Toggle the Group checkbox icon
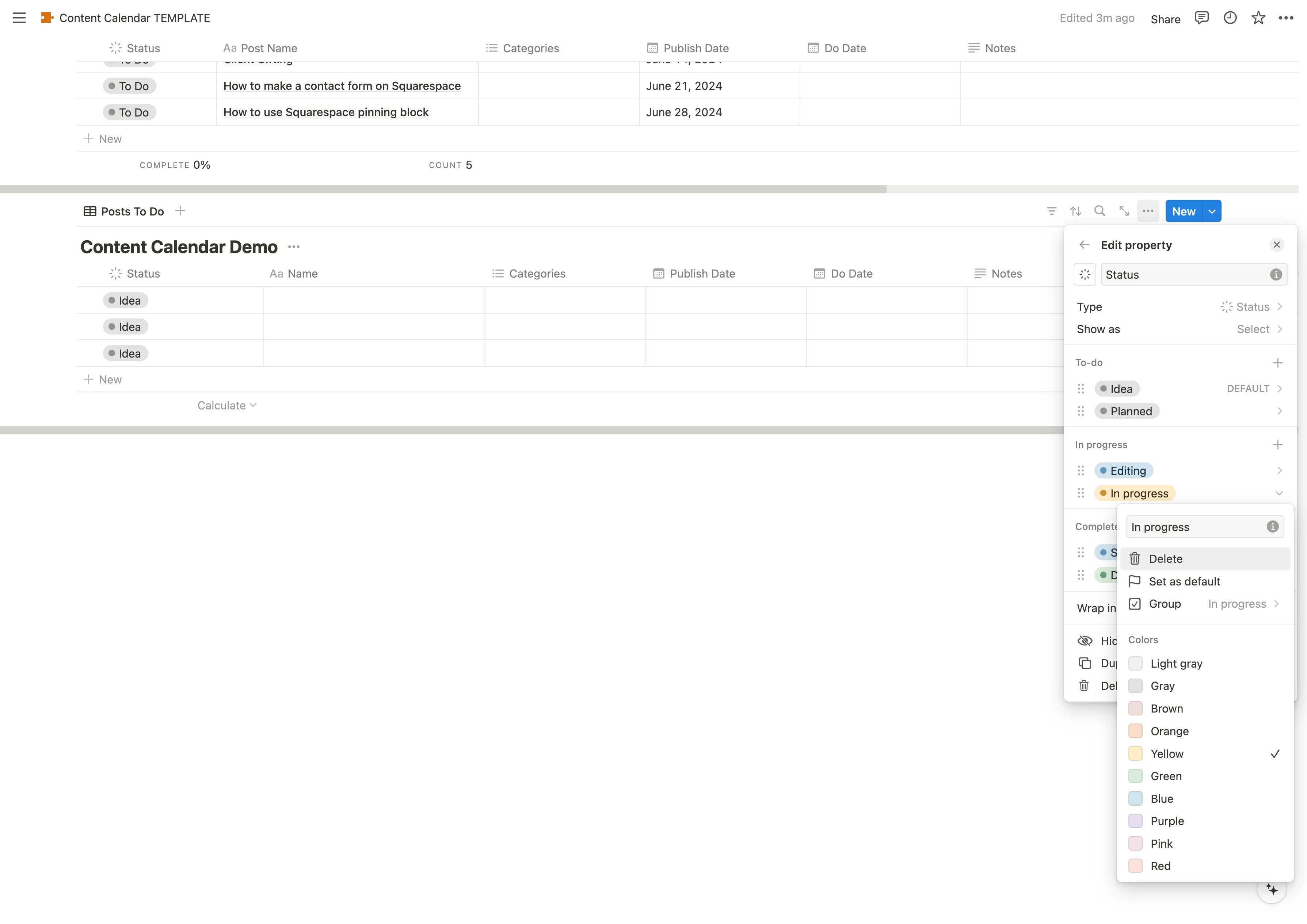This screenshot has height=924, width=1307. click(1135, 604)
